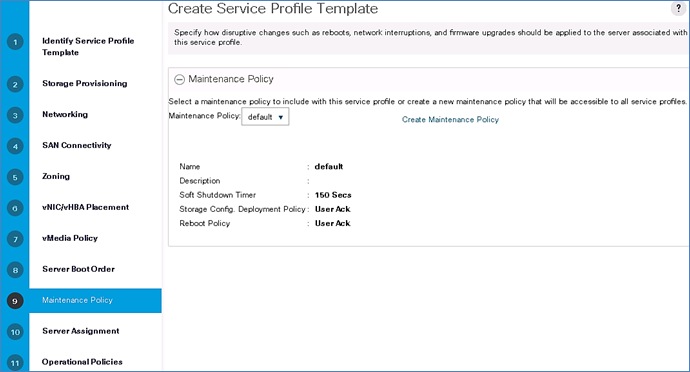
Task: Go to Zoning step
Action: 55,176
